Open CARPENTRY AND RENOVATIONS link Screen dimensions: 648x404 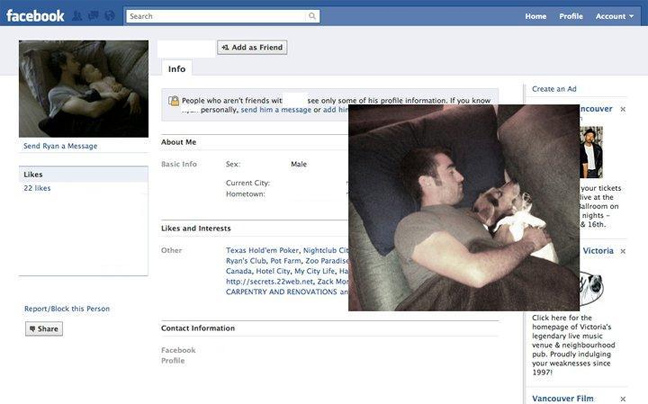281,292
